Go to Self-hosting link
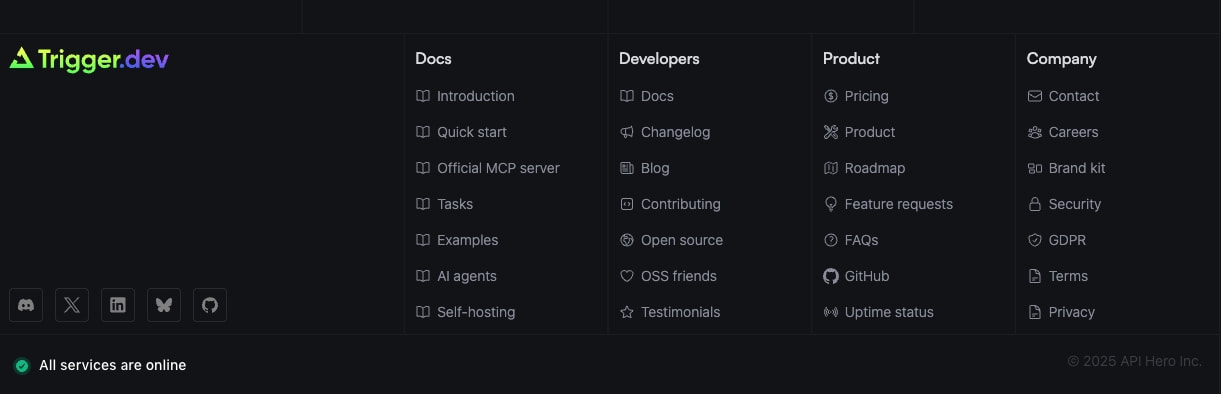 [476, 312]
